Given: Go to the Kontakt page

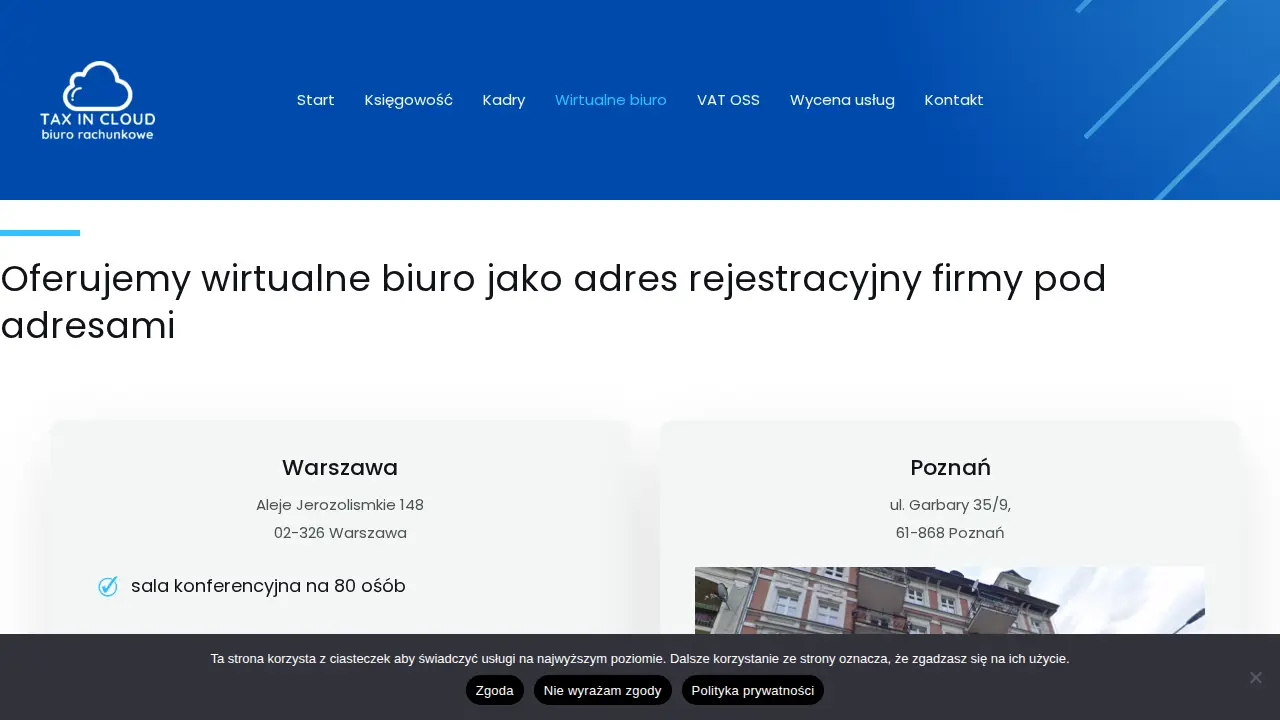Looking at the screenshot, I should (954, 100).
